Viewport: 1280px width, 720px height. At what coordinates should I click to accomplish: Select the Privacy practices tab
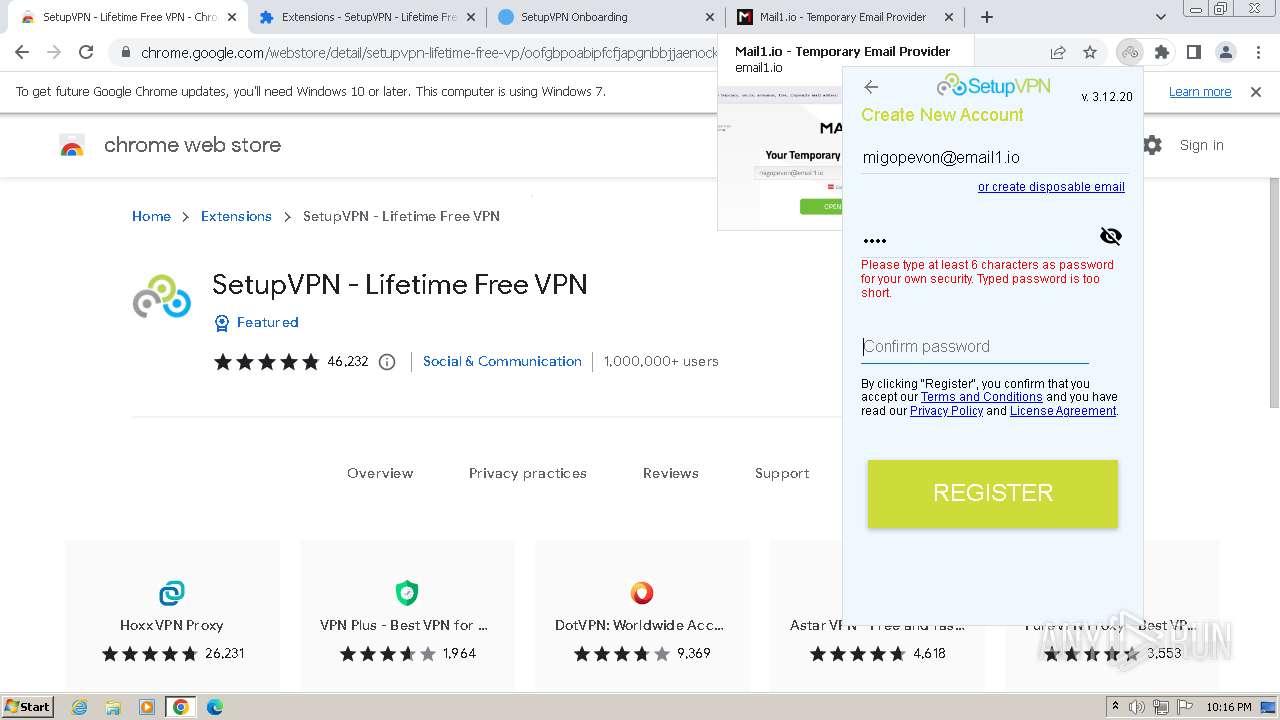pyautogui.click(x=527, y=473)
